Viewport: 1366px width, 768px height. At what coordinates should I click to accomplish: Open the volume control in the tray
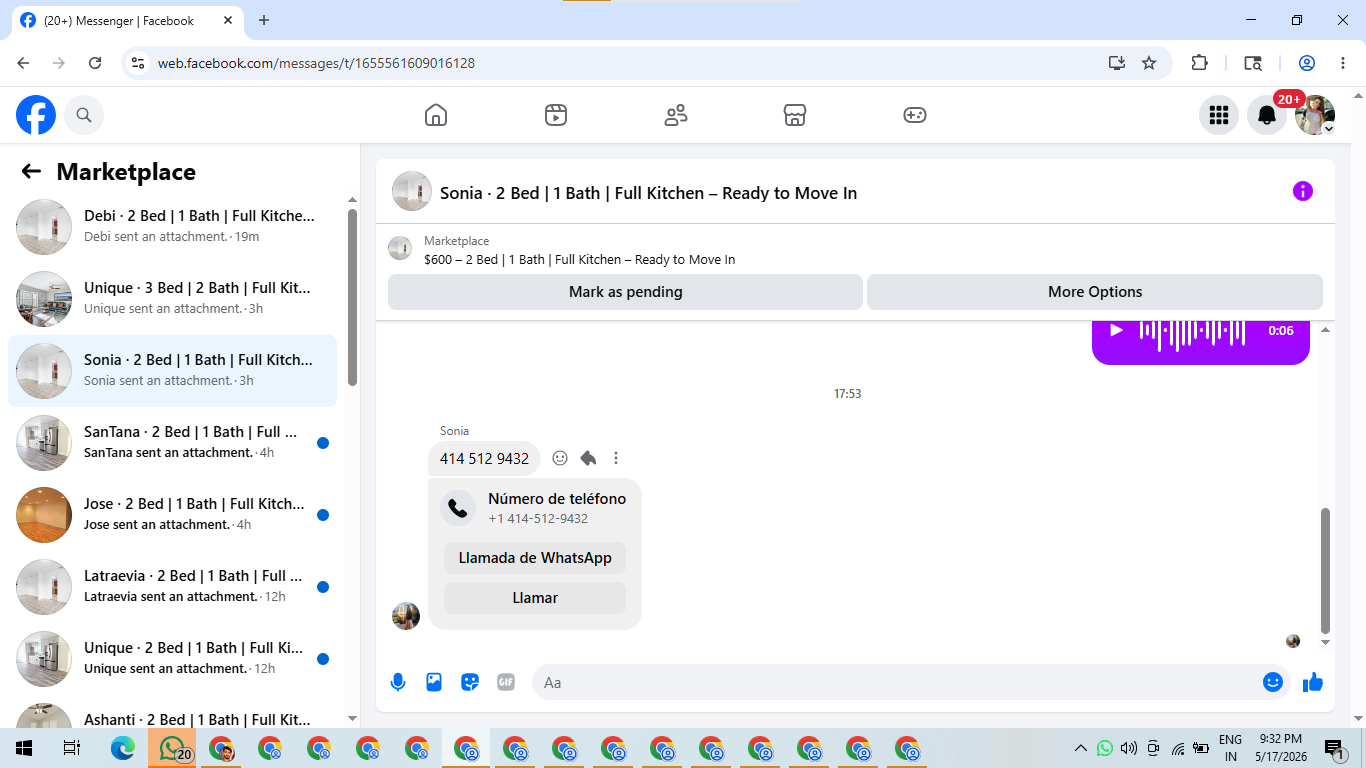click(1129, 748)
